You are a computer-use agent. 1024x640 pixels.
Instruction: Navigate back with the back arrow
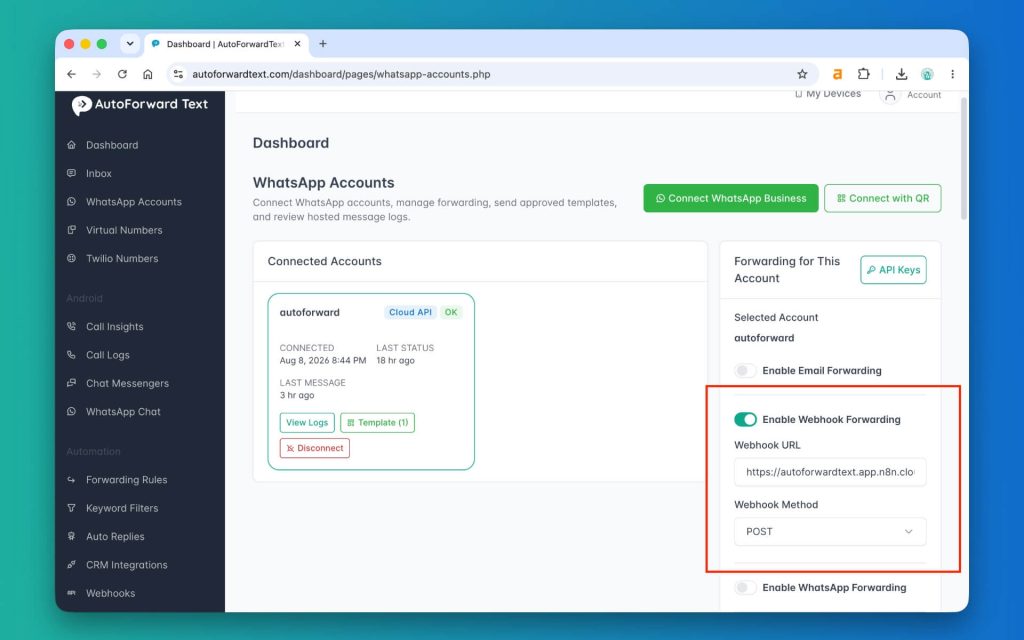click(x=71, y=74)
